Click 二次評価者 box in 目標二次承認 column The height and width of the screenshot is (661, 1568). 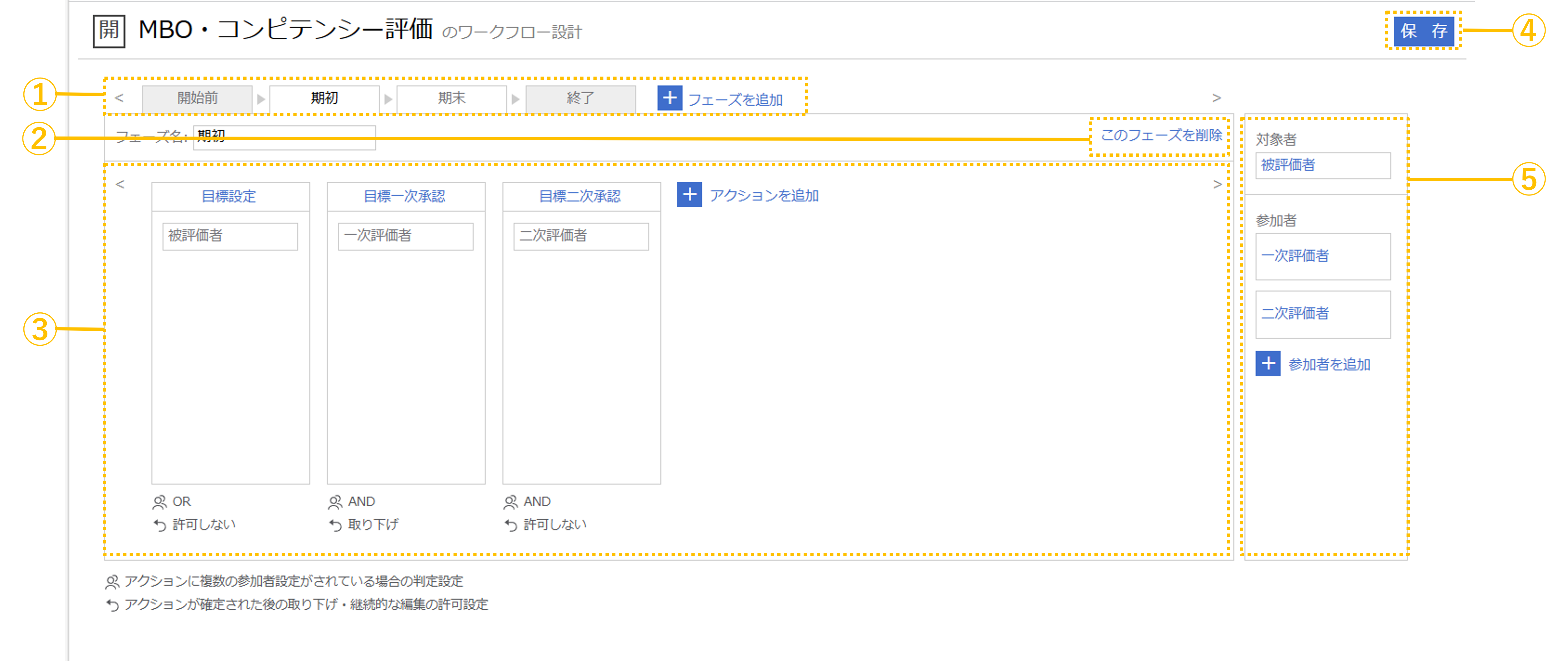pos(581,236)
